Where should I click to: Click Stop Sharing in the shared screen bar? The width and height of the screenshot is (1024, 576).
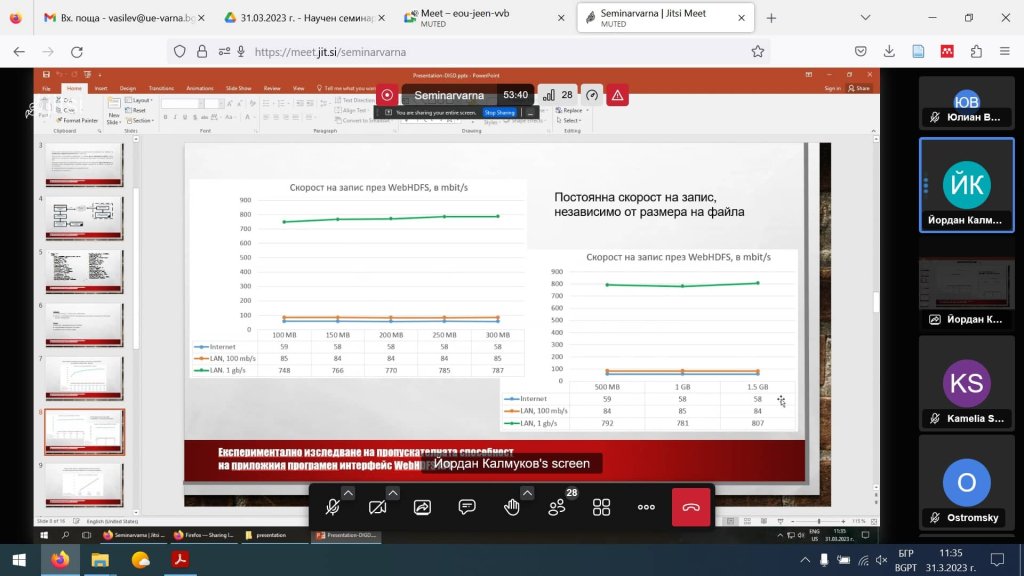(x=500, y=113)
